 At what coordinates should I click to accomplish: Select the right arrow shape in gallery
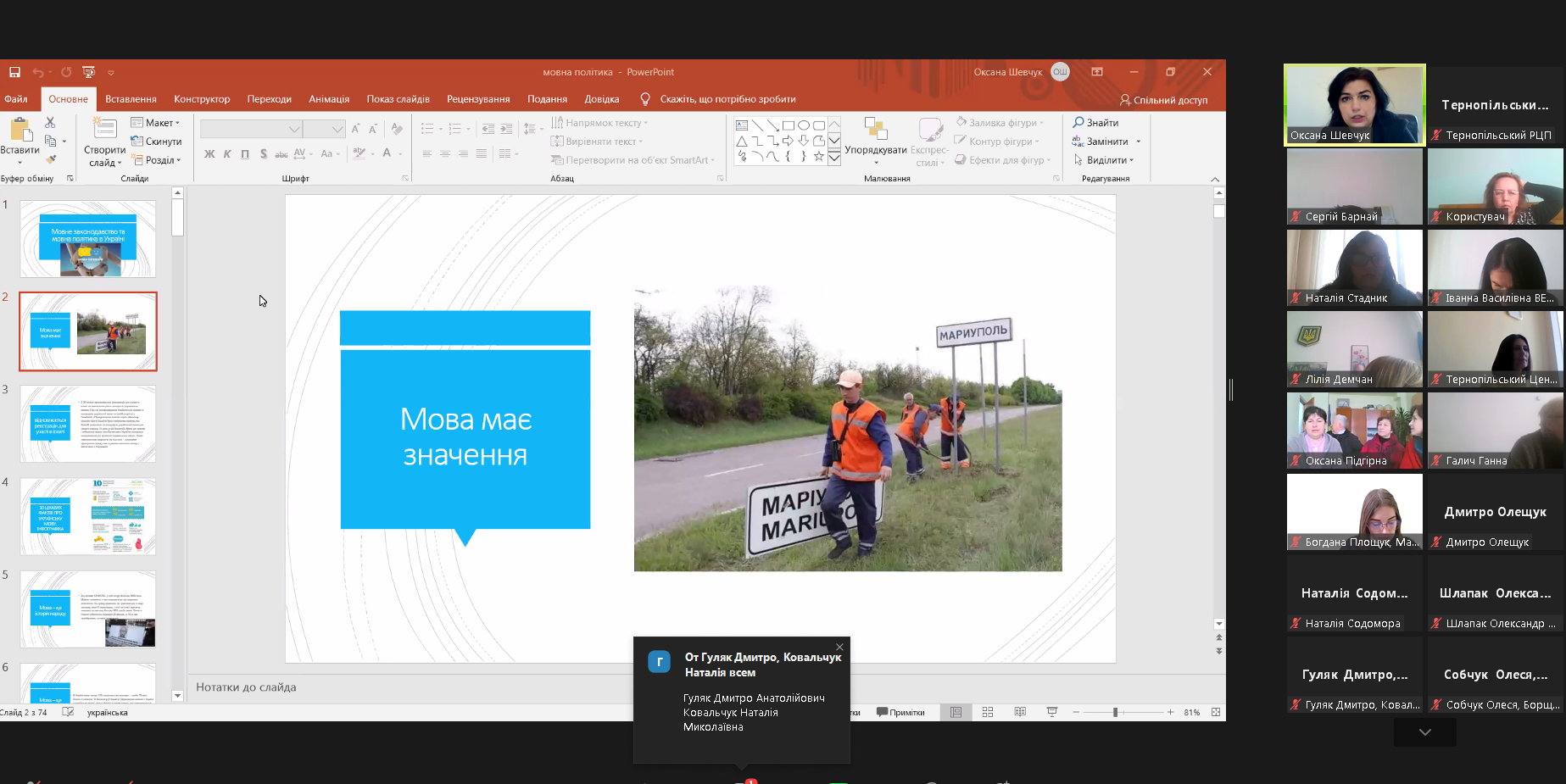789,141
